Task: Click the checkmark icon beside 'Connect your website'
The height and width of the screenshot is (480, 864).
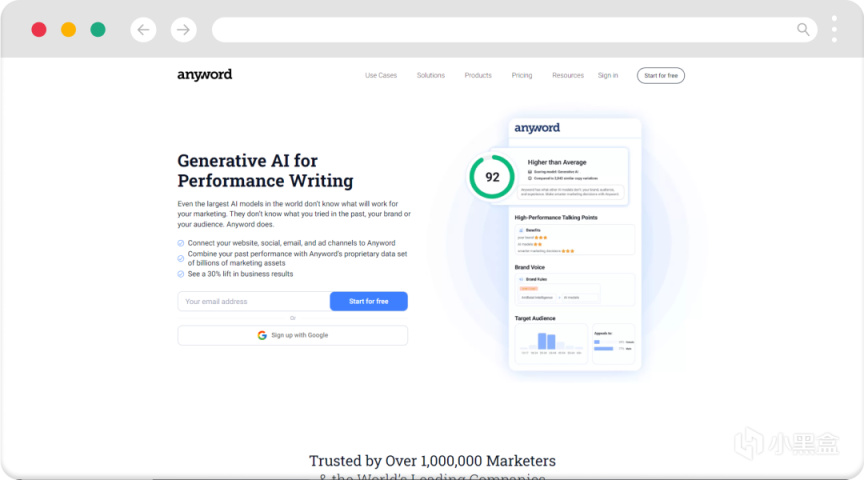Action: pos(181,243)
